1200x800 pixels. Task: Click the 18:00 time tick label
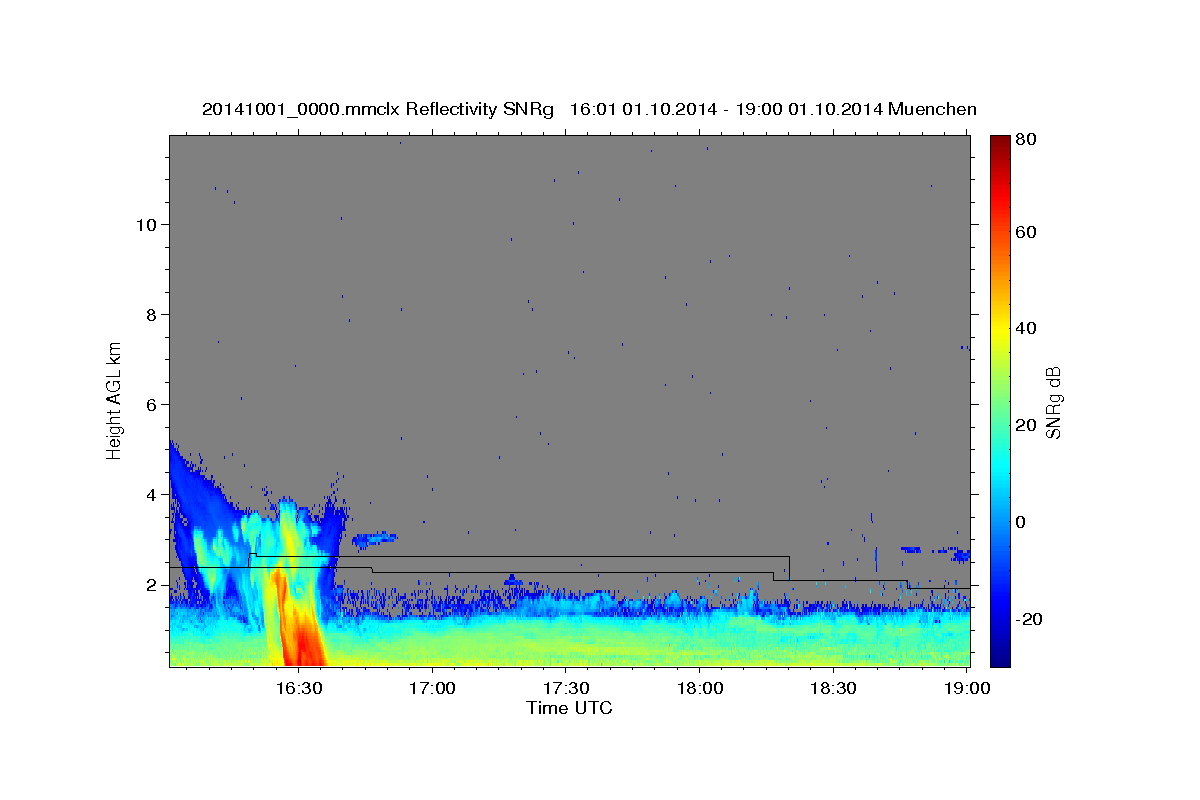click(699, 689)
